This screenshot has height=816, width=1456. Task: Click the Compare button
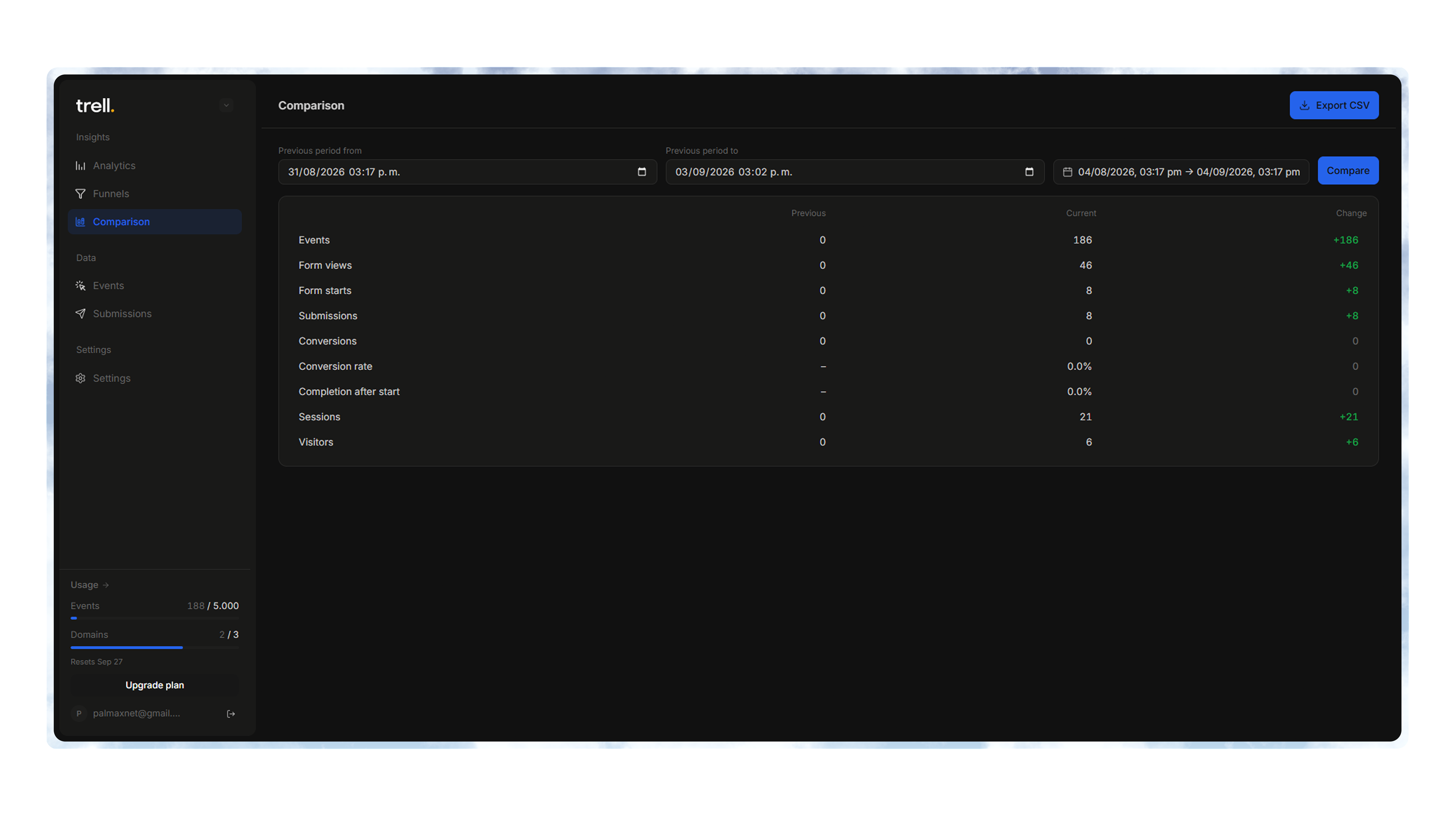tap(1348, 171)
